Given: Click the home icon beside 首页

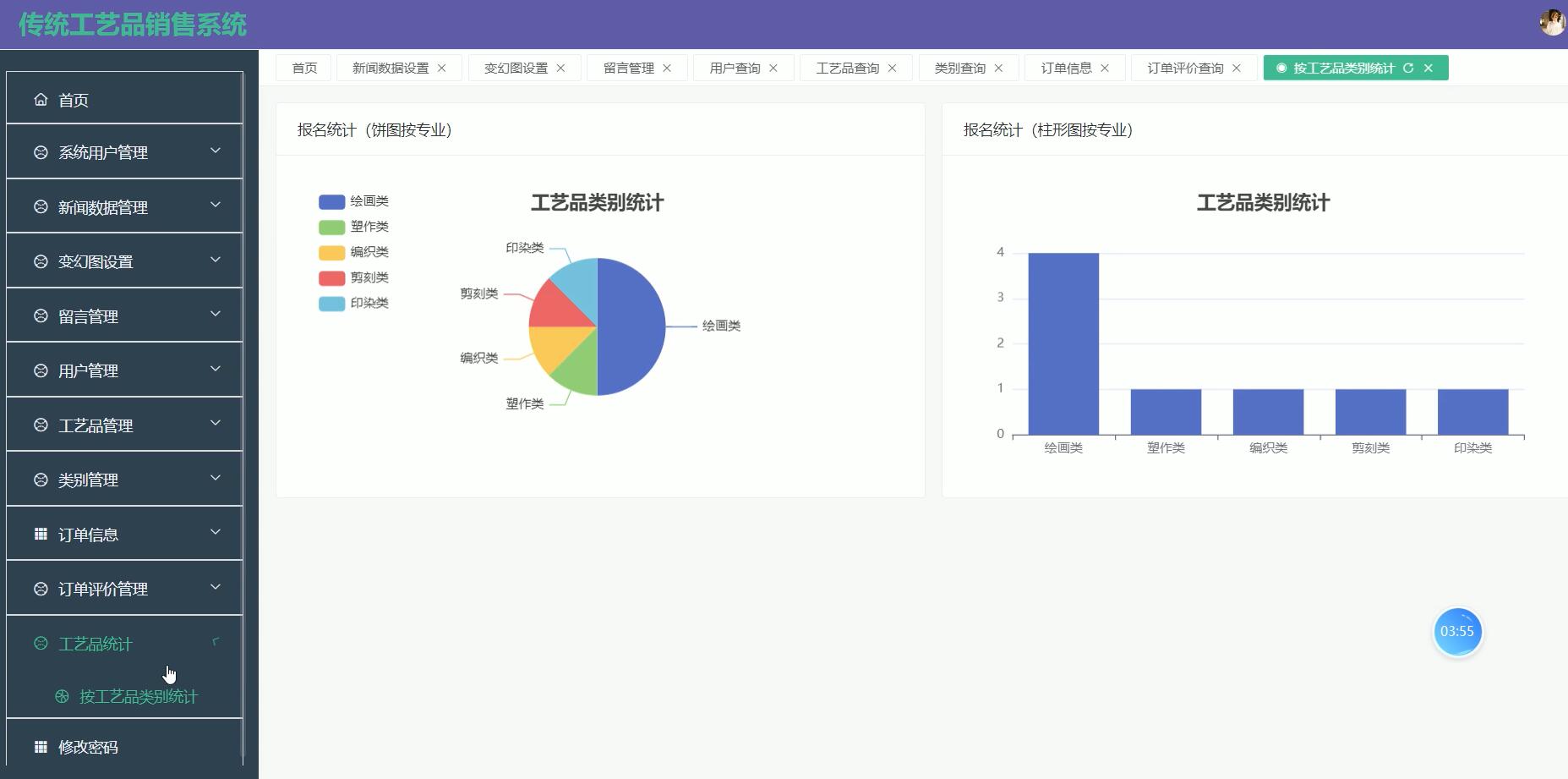Looking at the screenshot, I should [39, 99].
